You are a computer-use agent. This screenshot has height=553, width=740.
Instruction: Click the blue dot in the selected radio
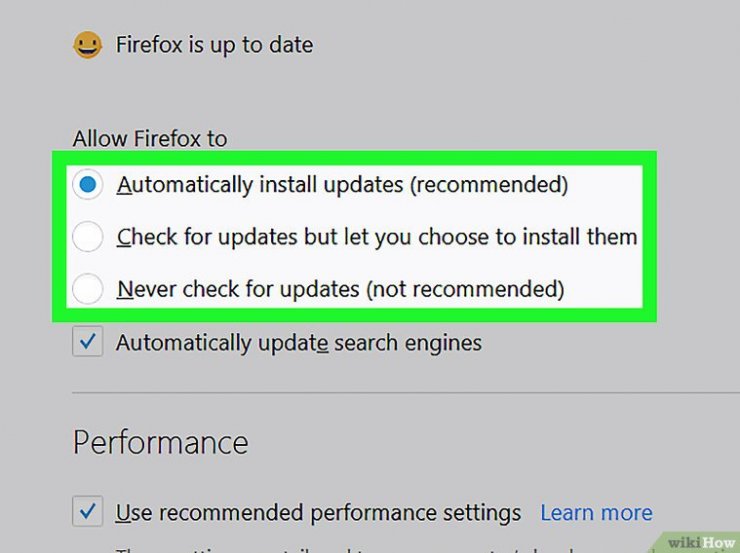click(x=87, y=184)
